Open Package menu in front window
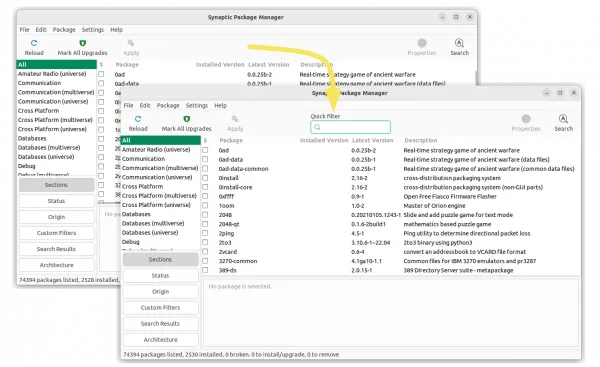The width and height of the screenshot is (600, 367). click(168, 105)
